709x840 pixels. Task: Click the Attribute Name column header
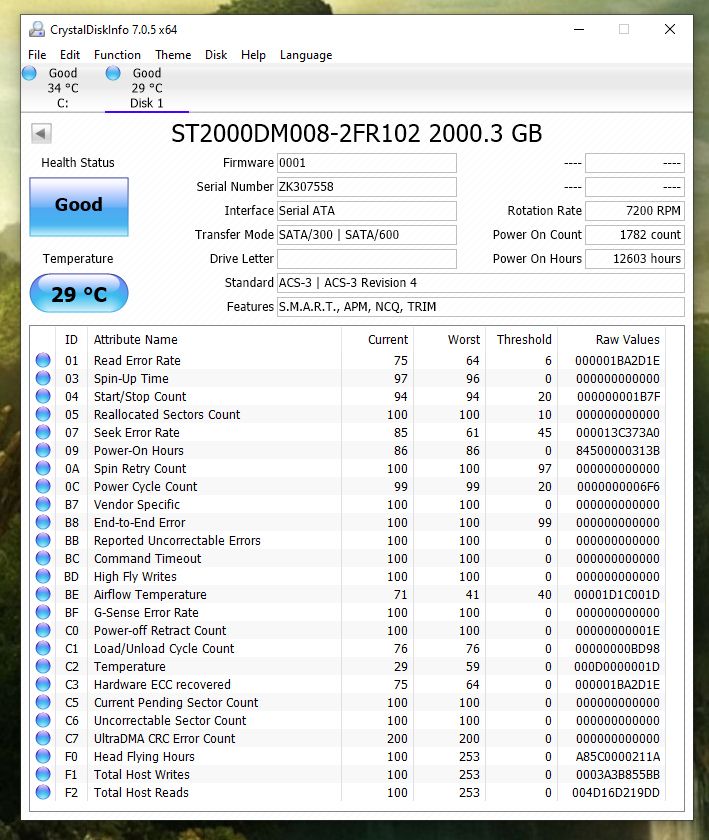click(136, 340)
